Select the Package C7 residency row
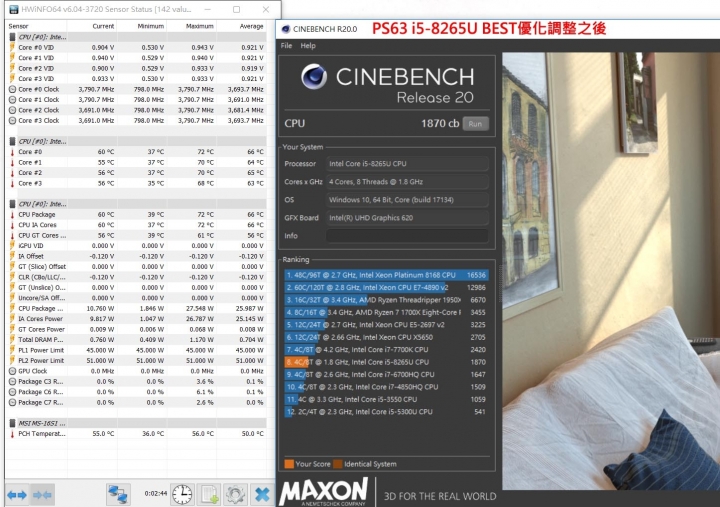The image size is (720, 507). (137, 402)
